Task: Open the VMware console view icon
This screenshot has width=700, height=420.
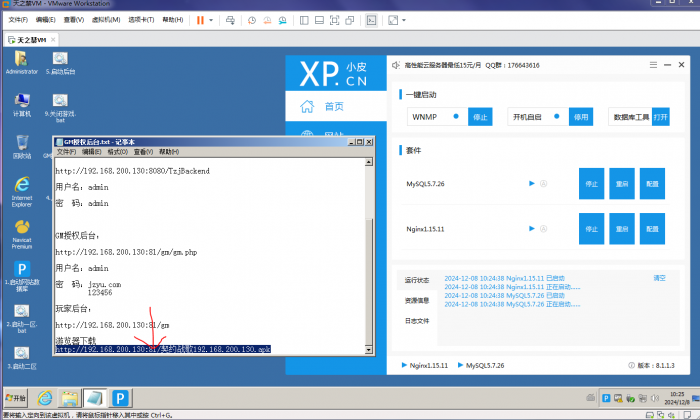Action: (x=372, y=19)
